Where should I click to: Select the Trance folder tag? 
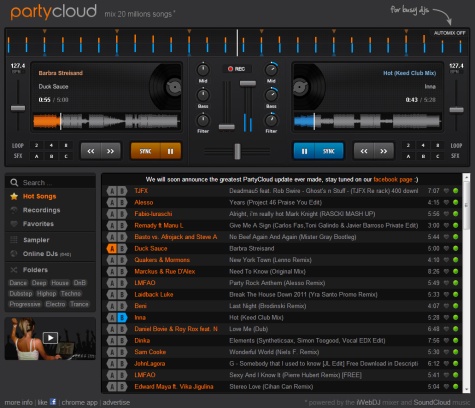79,304
